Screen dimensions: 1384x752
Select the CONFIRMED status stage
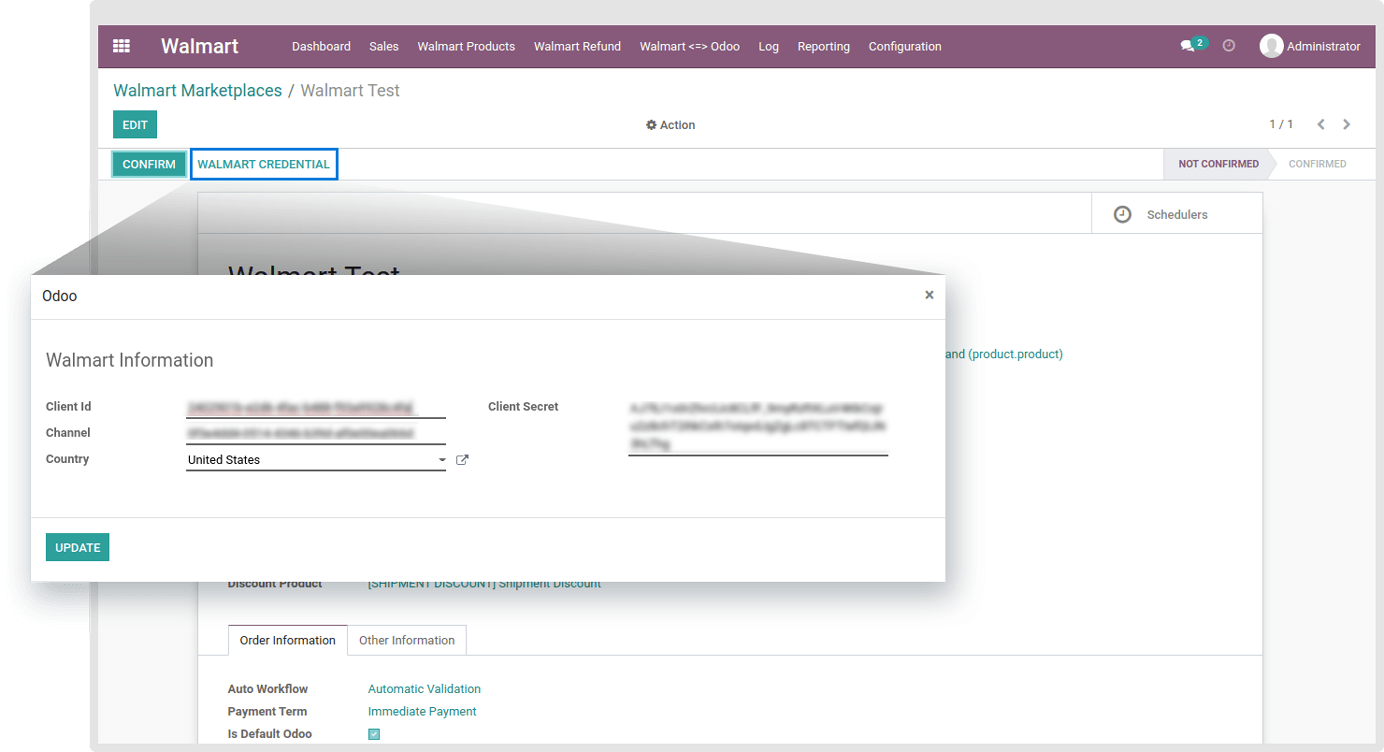[1317, 164]
